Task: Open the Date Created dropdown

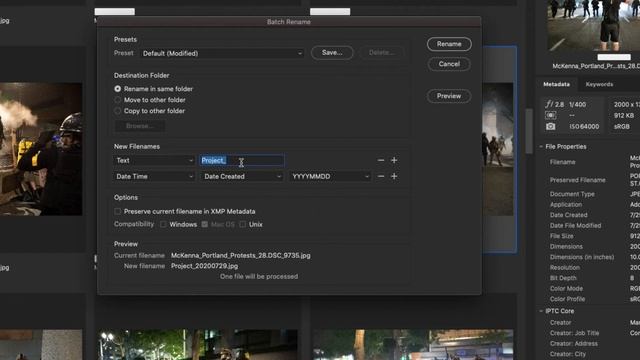Action: [242, 176]
